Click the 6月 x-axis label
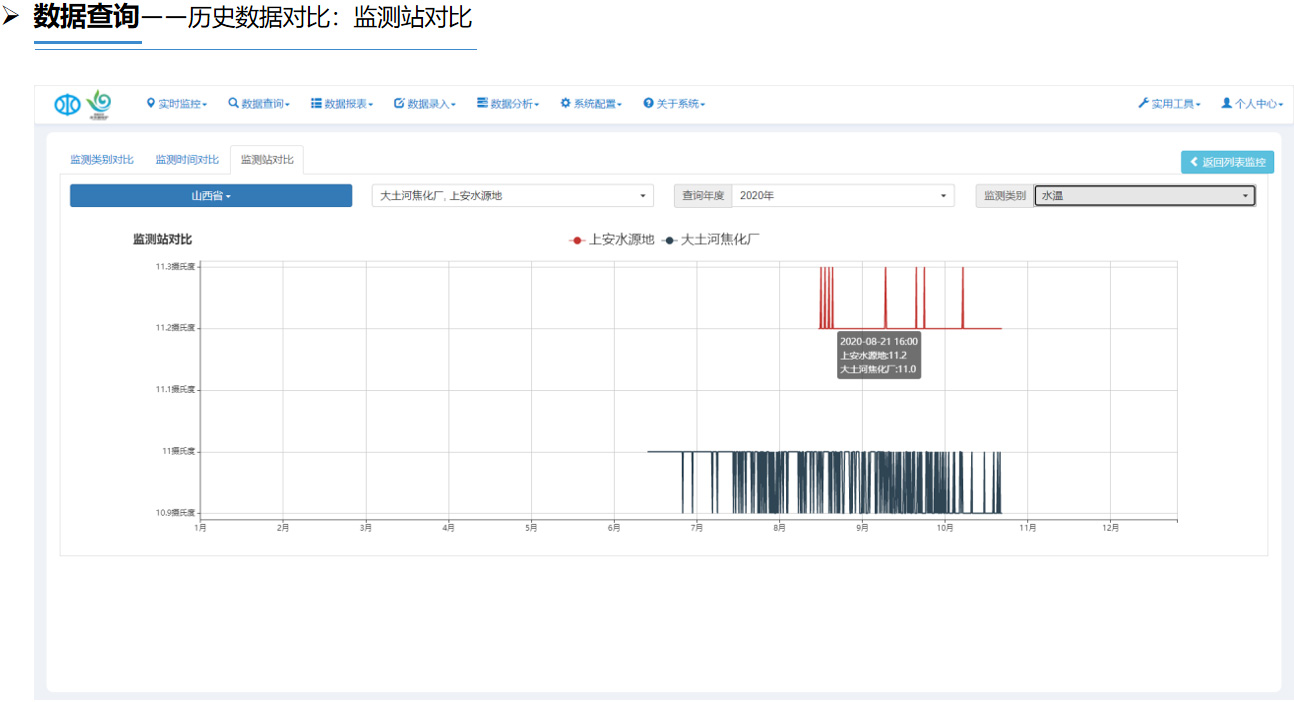This screenshot has width=1294, height=702. 614,528
